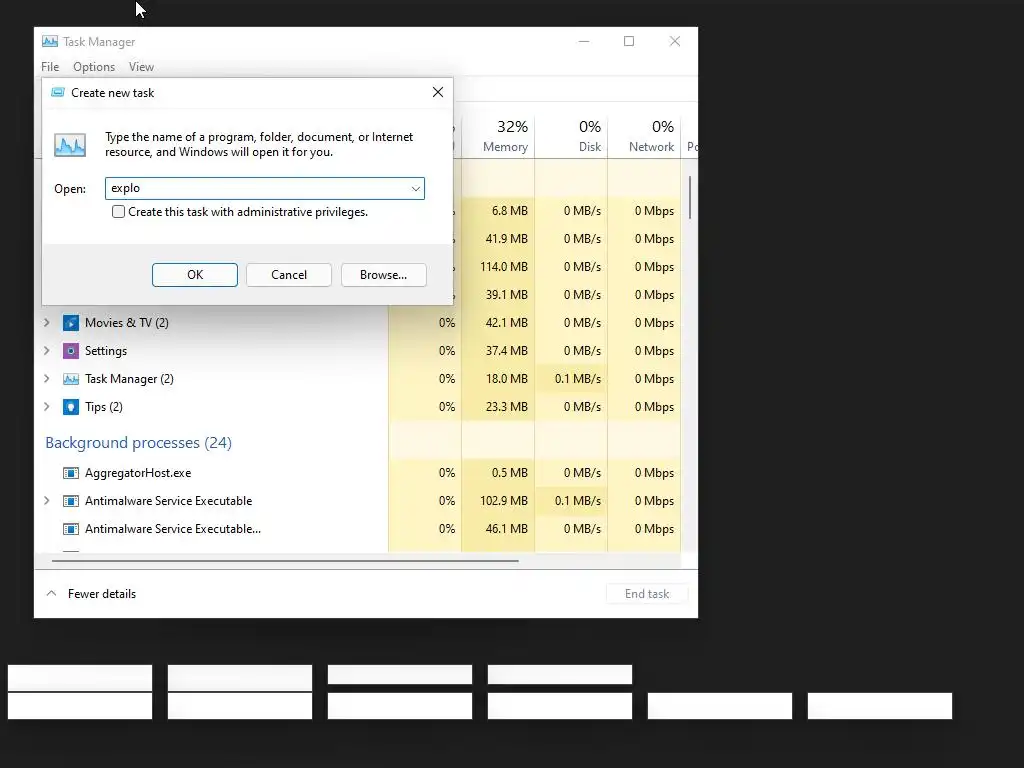
Task: Collapse view with Fewer details chevron
Action: pos(51,594)
